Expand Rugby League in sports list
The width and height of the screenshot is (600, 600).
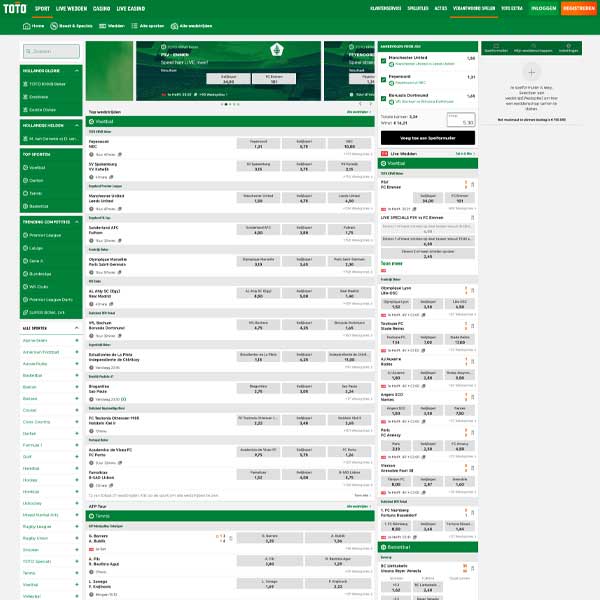77,527
